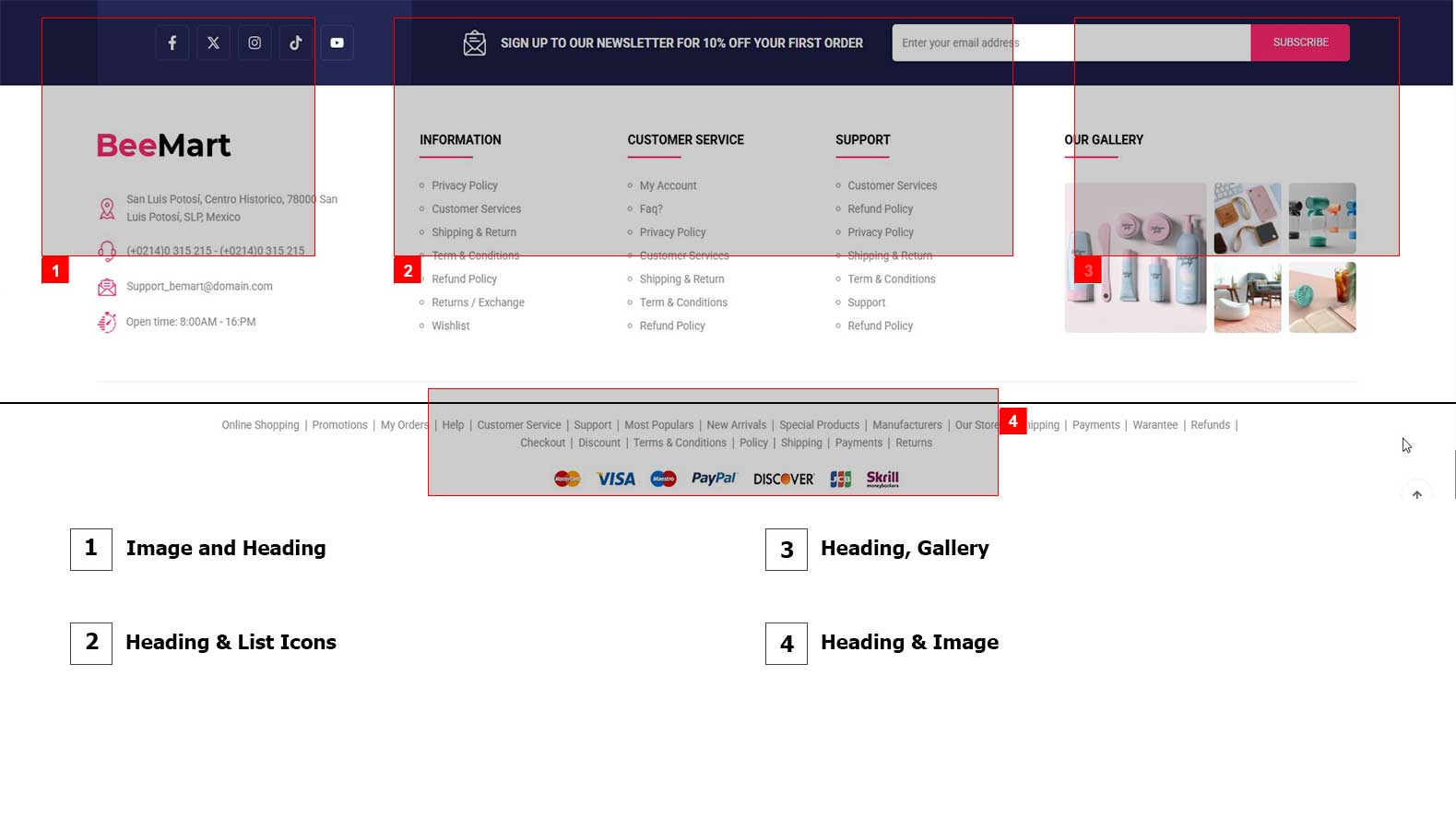Click the scroll-to-top arrow button
The width and height of the screenshot is (1456, 830).
[1416, 495]
